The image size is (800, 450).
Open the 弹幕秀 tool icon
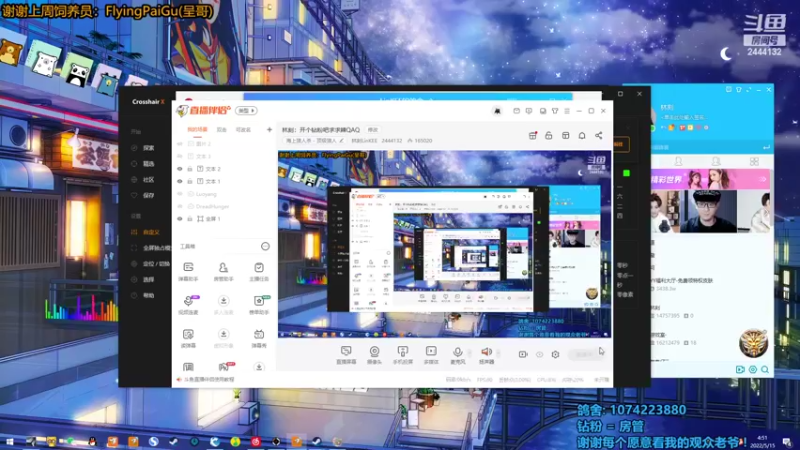(x=259, y=334)
